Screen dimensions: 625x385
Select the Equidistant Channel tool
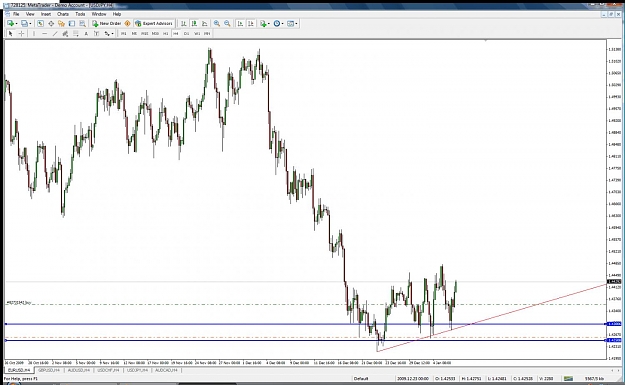tap(65, 34)
